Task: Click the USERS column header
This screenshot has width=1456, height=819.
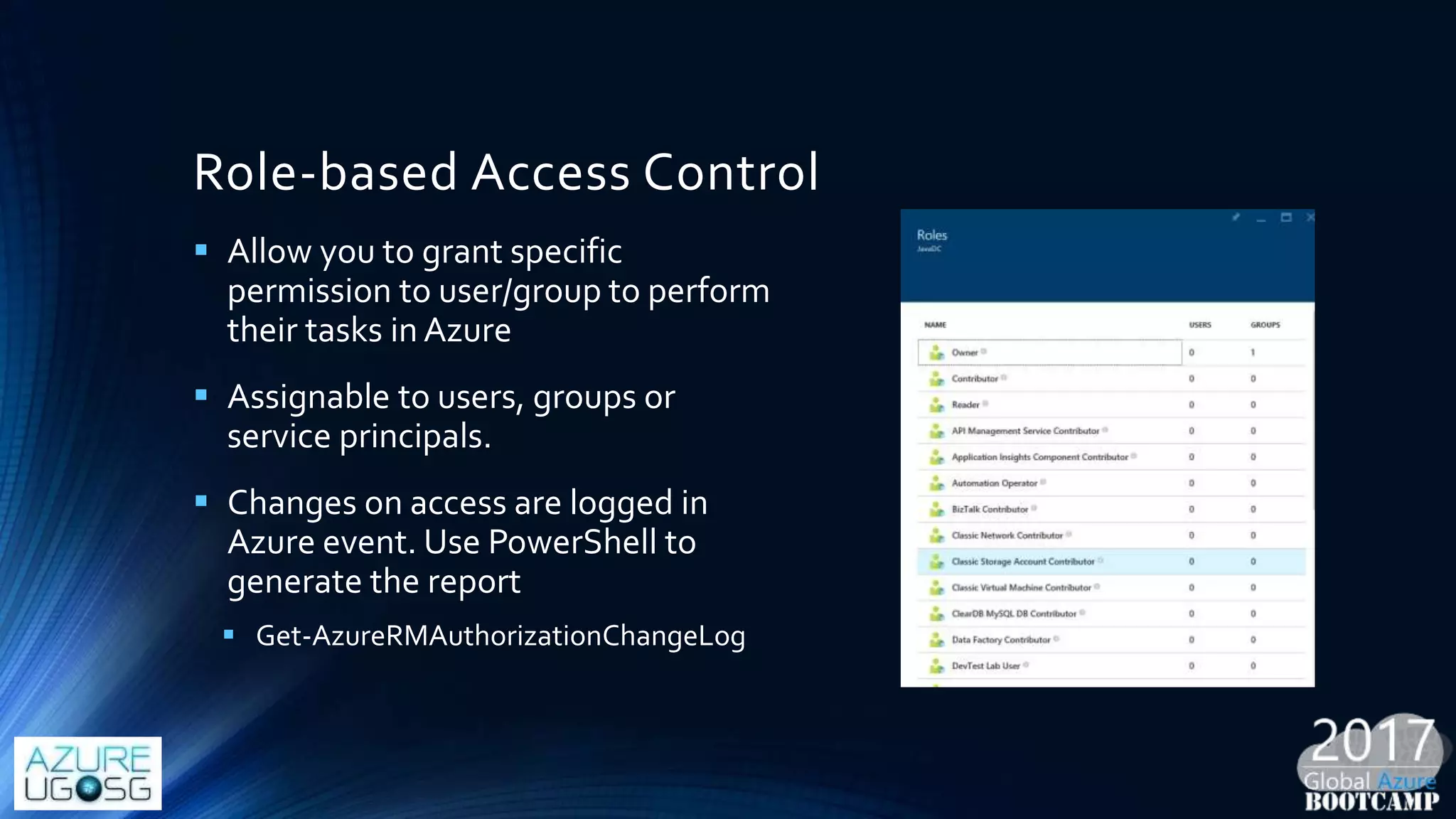Action: click(x=1200, y=325)
